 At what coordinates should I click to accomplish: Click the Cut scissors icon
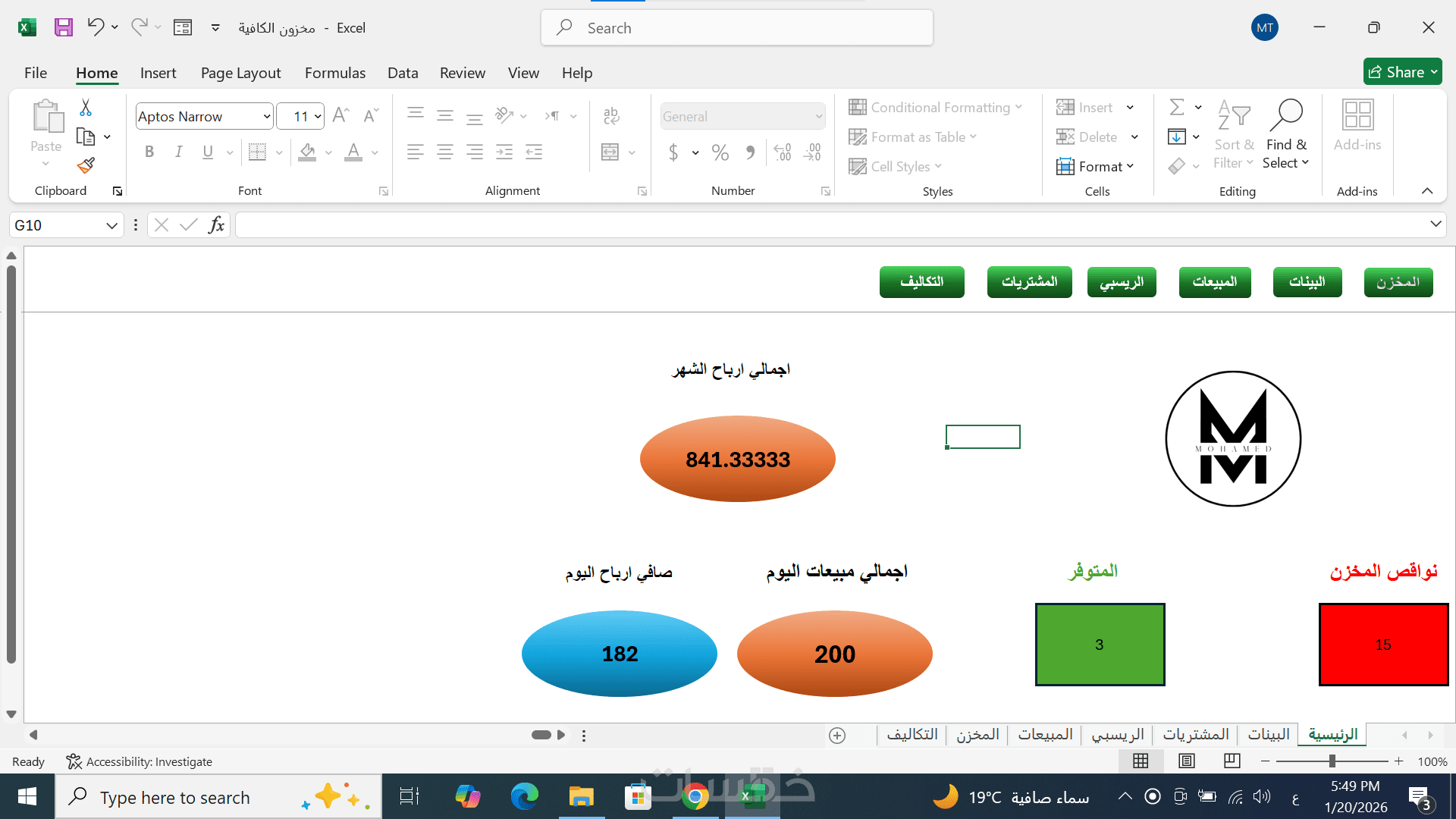click(86, 108)
